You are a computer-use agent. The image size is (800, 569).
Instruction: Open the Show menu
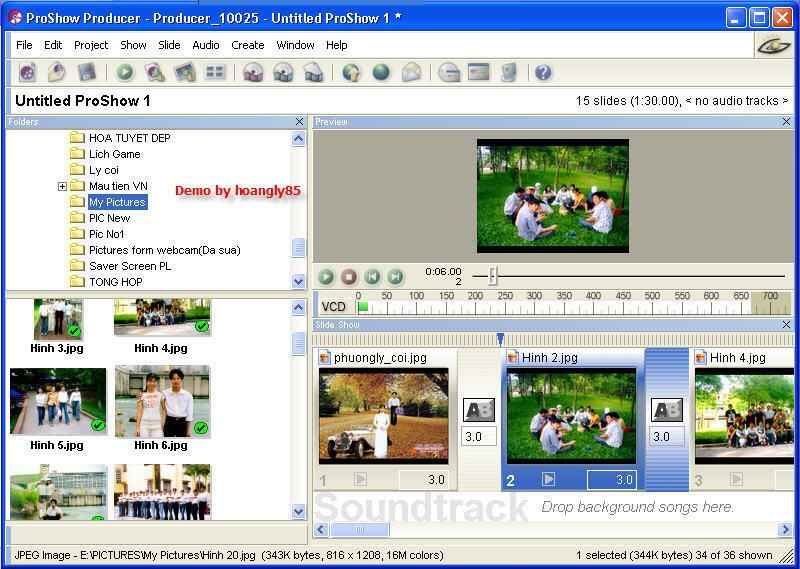point(133,45)
